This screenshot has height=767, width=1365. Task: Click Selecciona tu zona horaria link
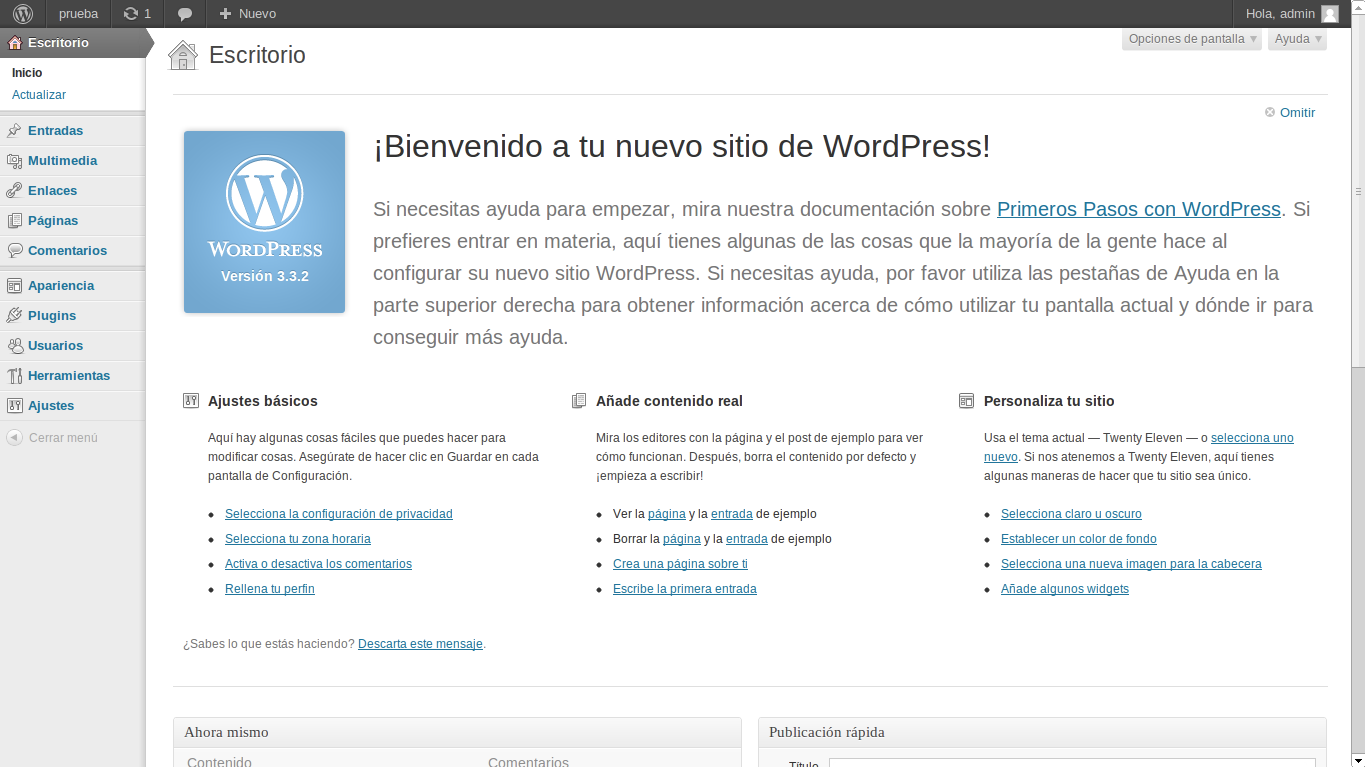coord(298,539)
